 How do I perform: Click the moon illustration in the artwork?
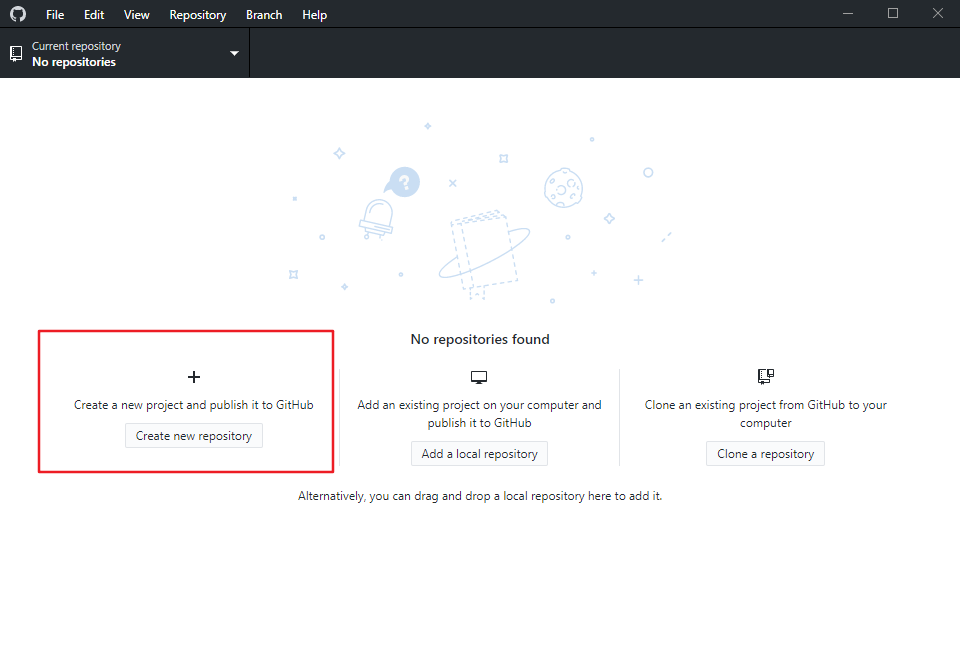tap(563, 186)
